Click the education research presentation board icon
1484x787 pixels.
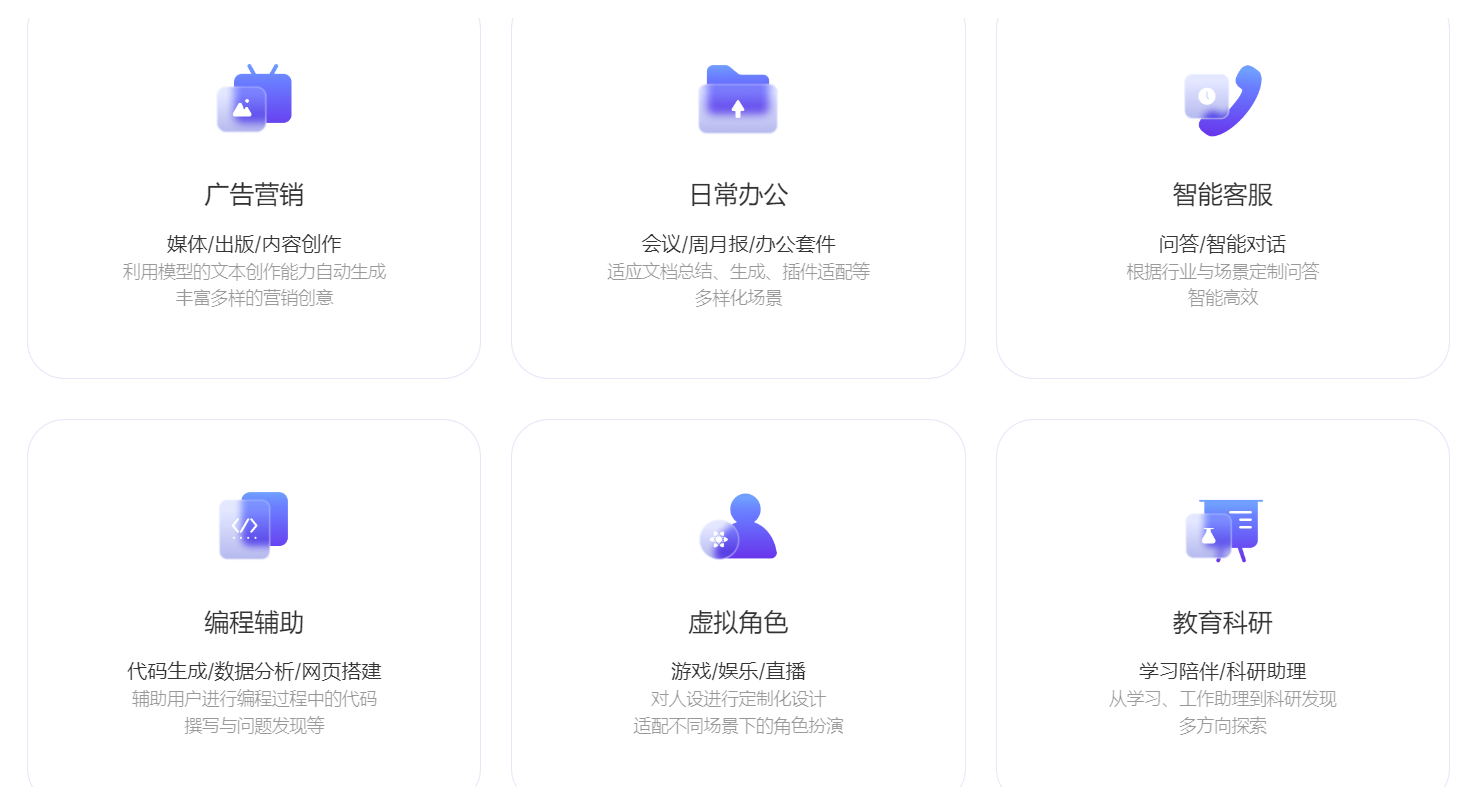pyautogui.click(x=1222, y=528)
